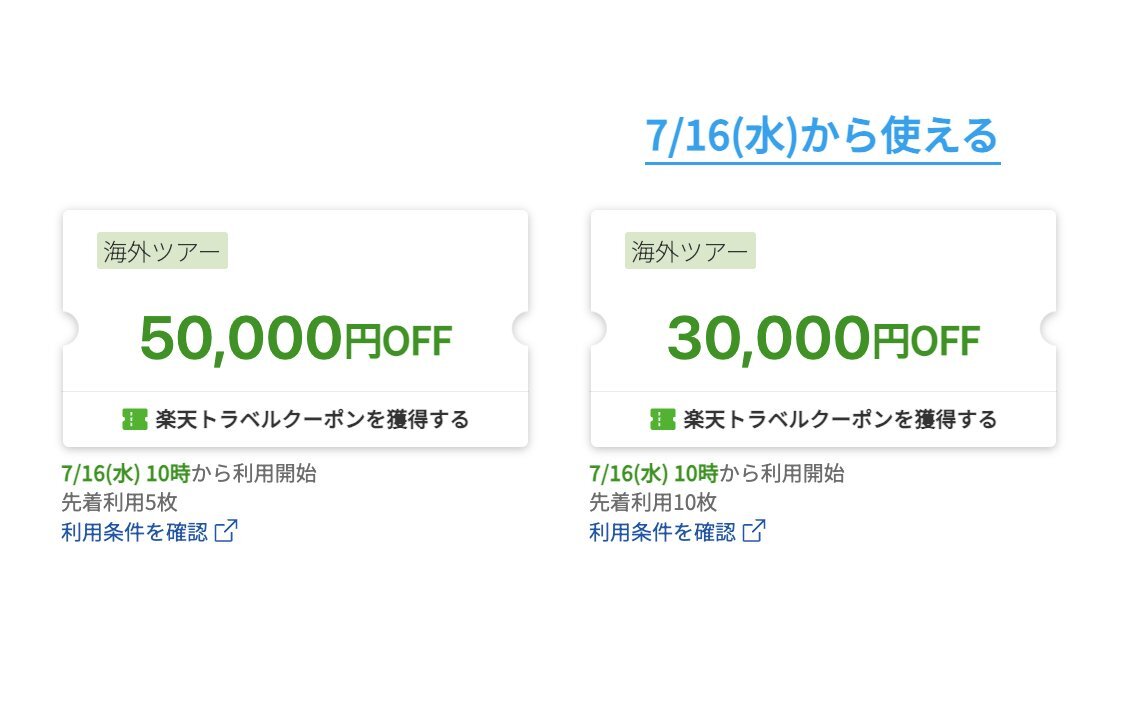This screenshot has height=726, width=1128.
Task: Get the 50,000円OFF 楽天トラベルクーポン
Action: pyautogui.click(x=296, y=419)
